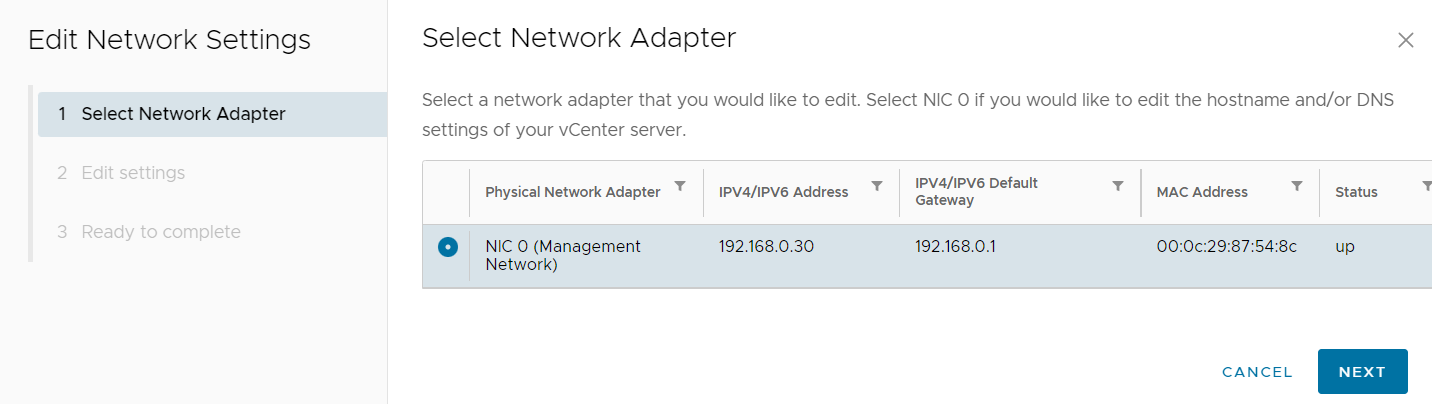Sort by the IPV4/IPV6 Default Gateway header

976,192
